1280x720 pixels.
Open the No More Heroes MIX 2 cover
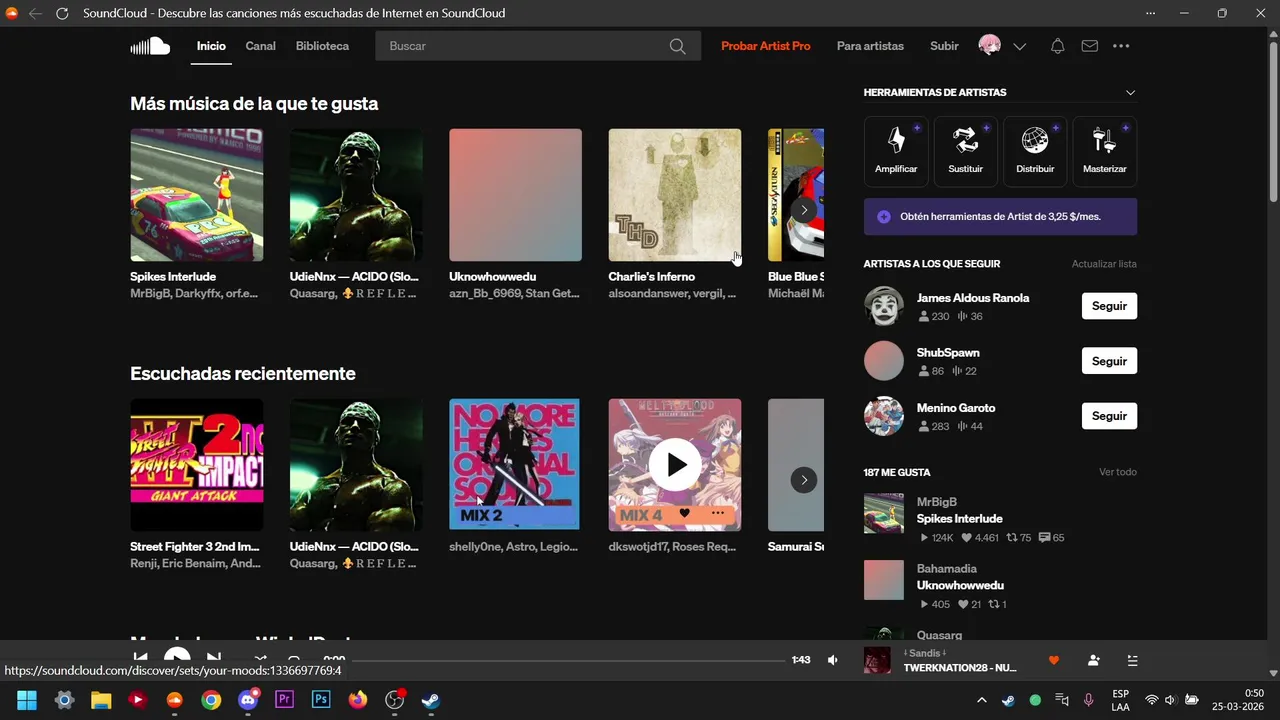click(x=515, y=465)
